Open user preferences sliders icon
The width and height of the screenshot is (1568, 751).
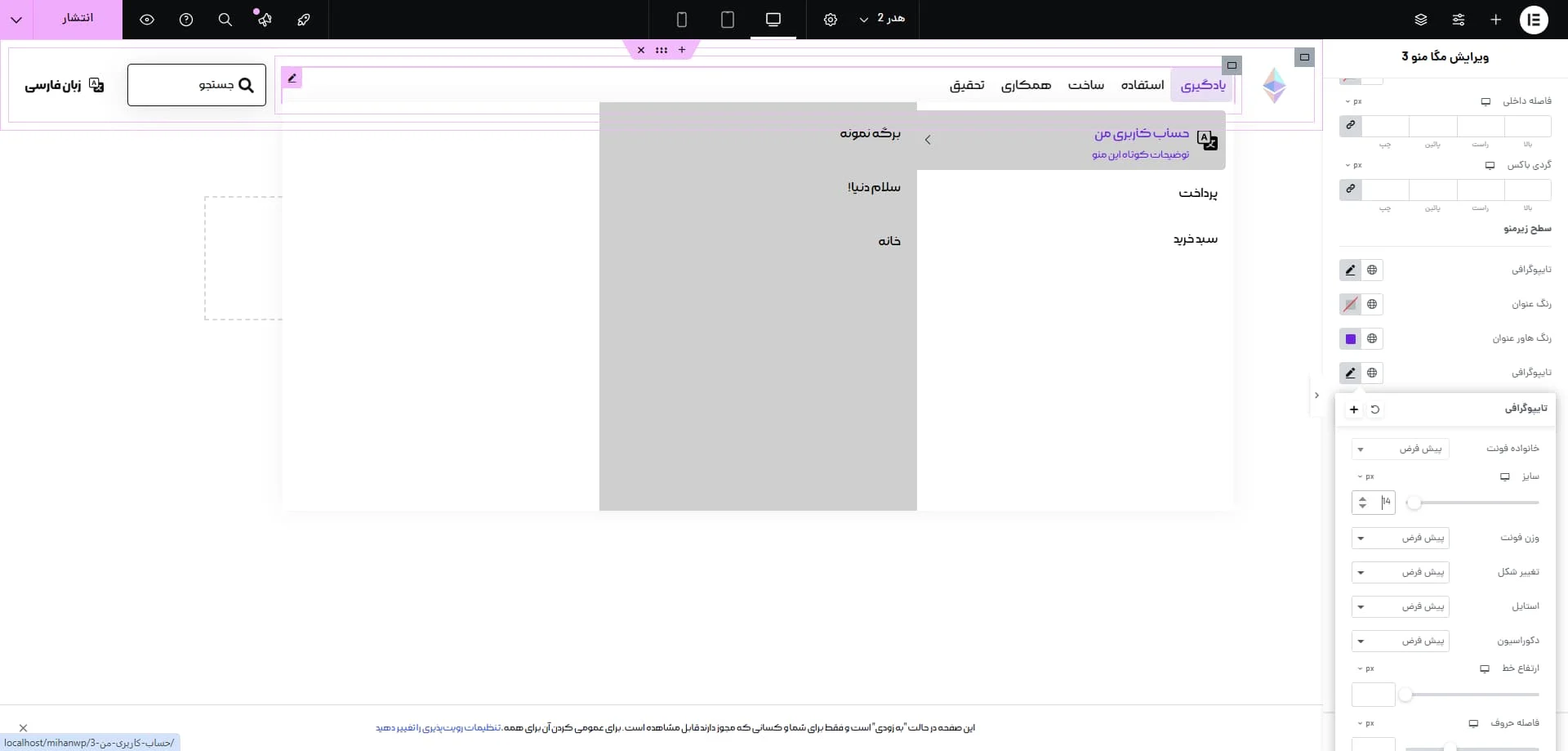coord(1459,20)
